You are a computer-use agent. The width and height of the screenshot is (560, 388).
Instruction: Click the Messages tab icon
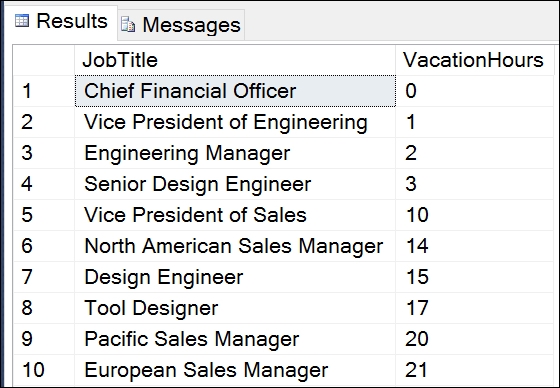coord(128,25)
